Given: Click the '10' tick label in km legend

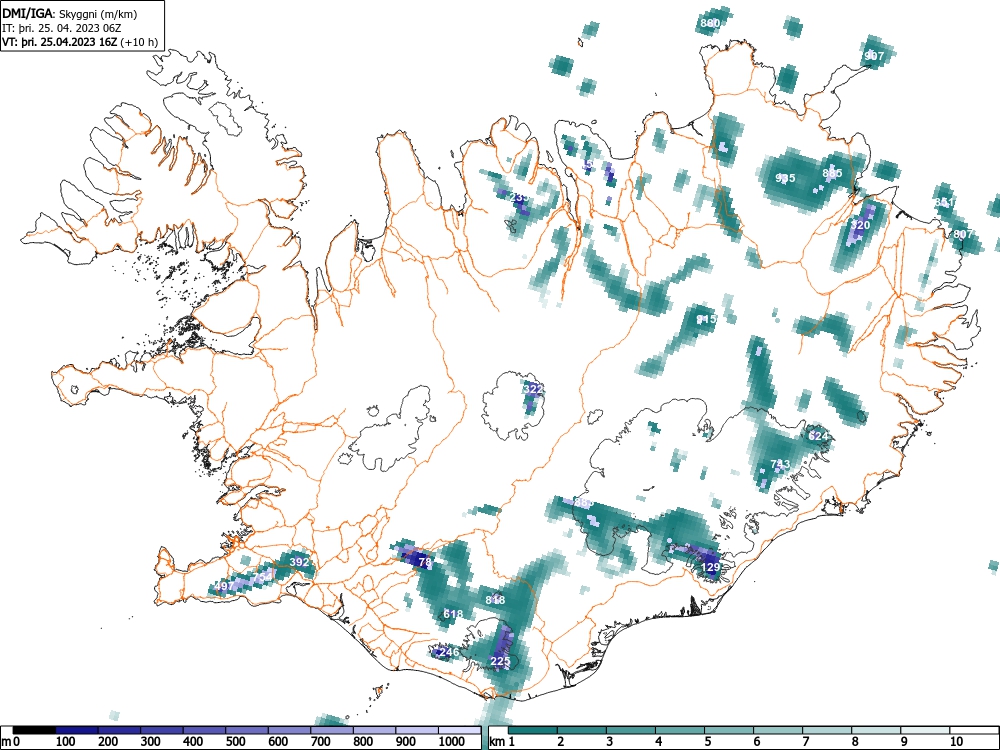Looking at the screenshot, I should click(x=956, y=742).
